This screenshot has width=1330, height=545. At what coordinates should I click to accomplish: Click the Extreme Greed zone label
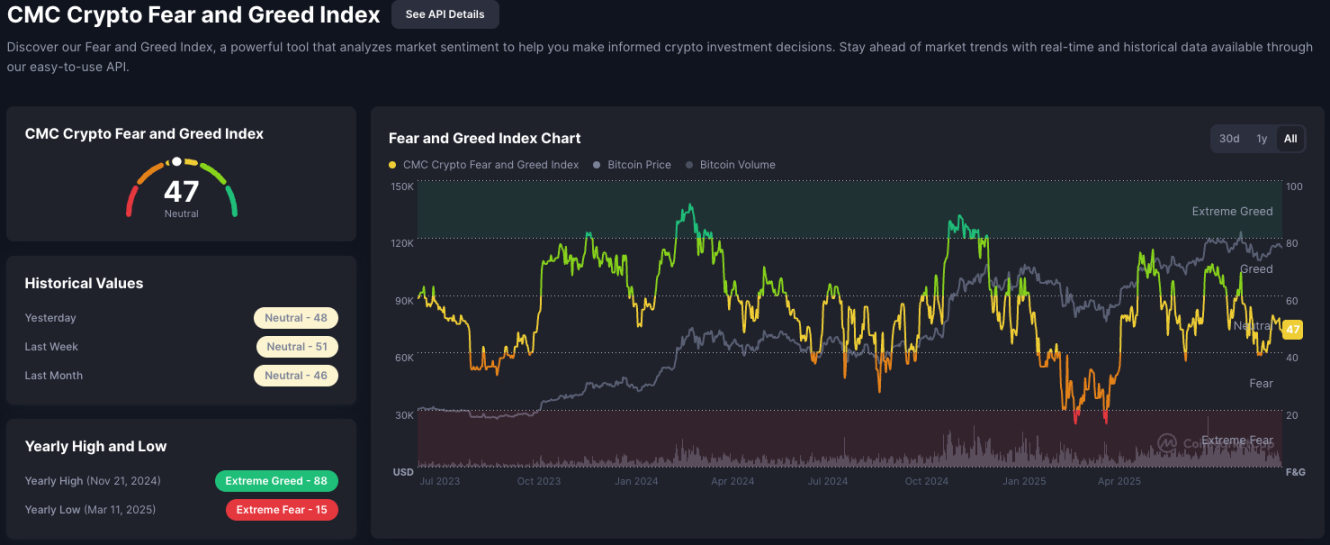tap(1232, 211)
